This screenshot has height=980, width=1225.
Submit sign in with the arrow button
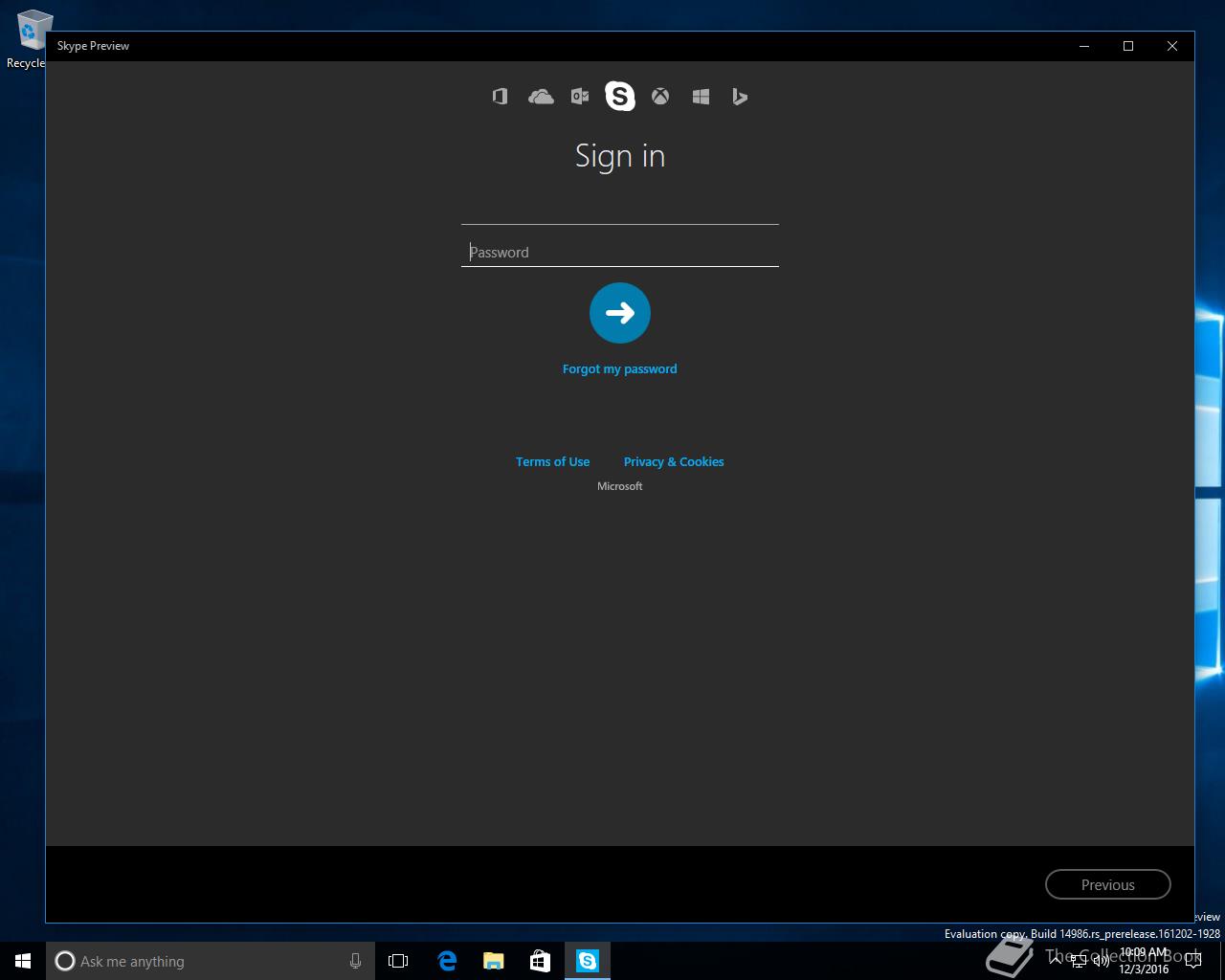click(x=620, y=313)
